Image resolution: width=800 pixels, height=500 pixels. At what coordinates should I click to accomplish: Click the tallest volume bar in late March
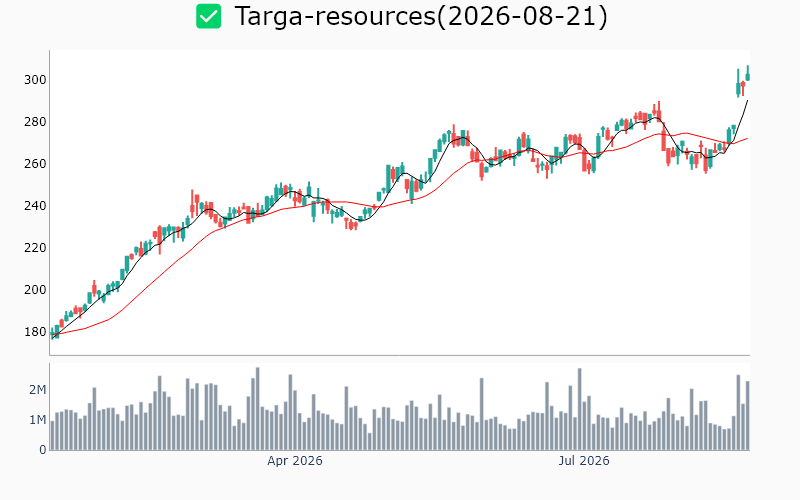(x=258, y=409)
